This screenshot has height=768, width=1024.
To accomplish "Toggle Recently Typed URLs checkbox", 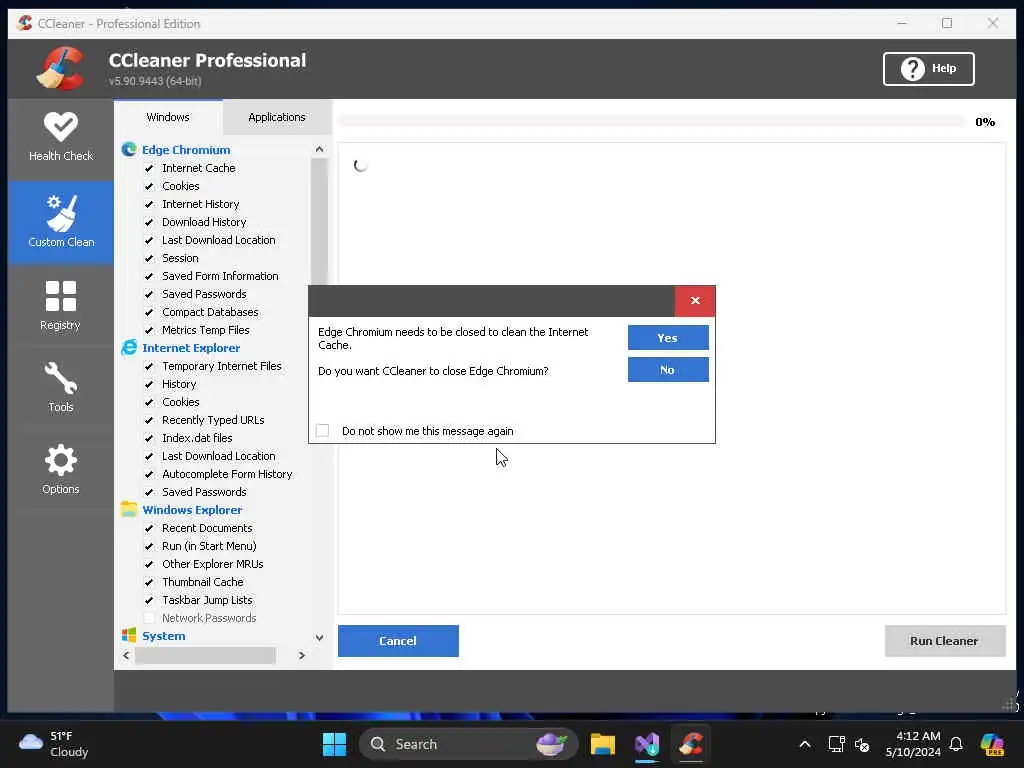I will click(149, 420).
